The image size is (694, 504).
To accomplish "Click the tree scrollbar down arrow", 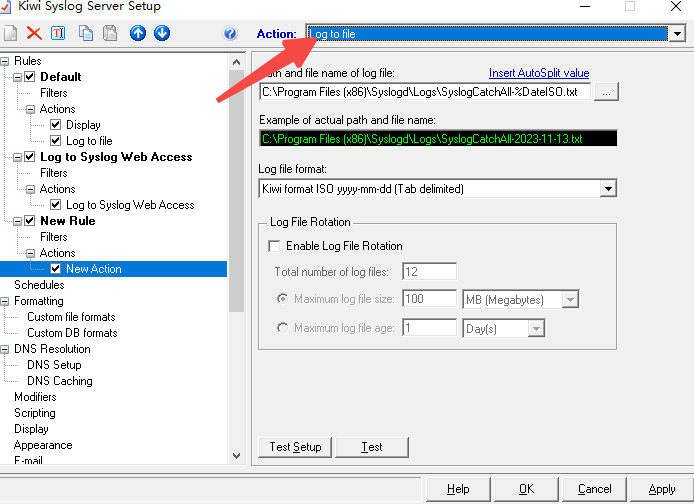I will [x=236, y=456].
